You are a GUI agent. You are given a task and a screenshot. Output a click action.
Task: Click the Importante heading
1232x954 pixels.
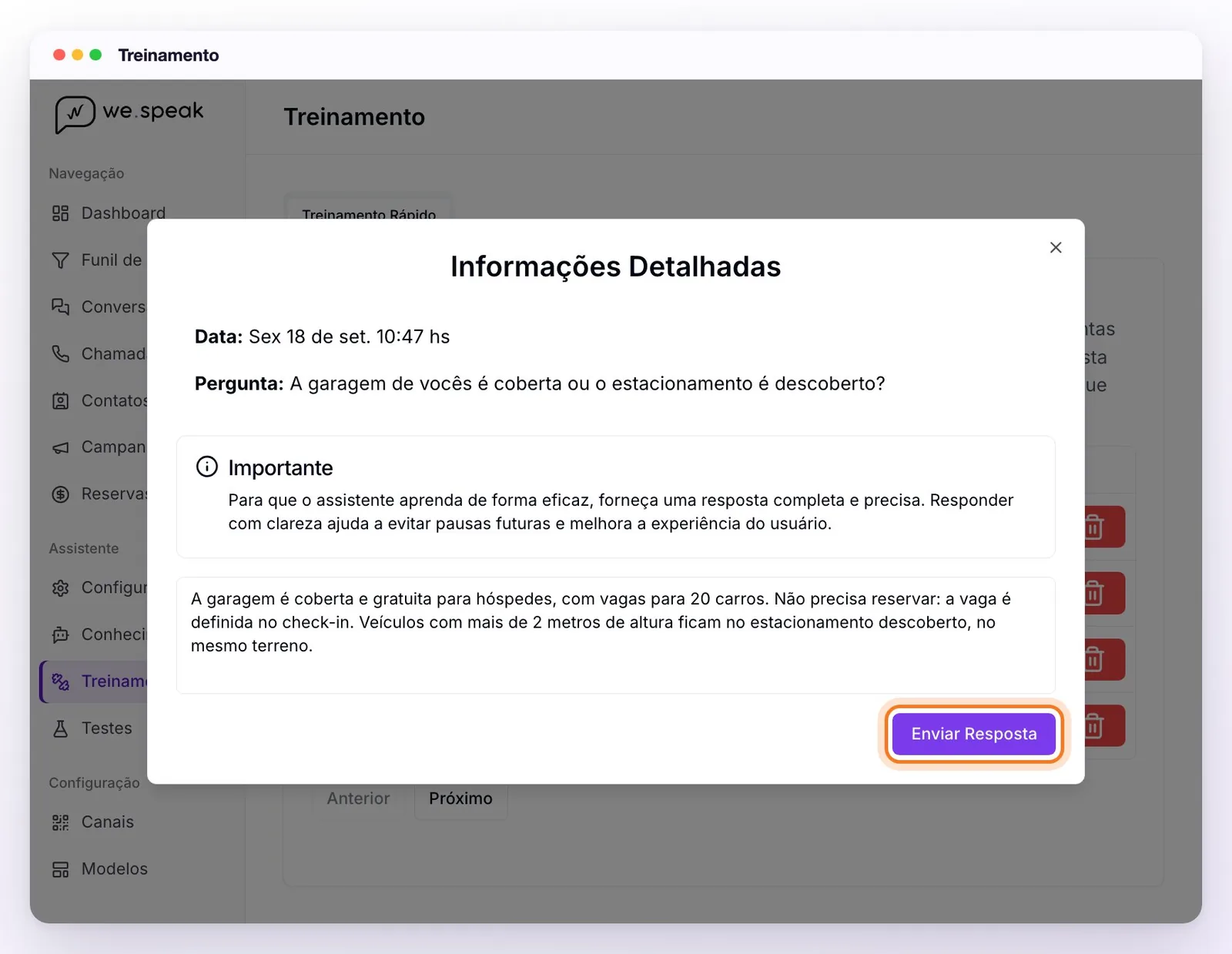(x=280, y=467)
